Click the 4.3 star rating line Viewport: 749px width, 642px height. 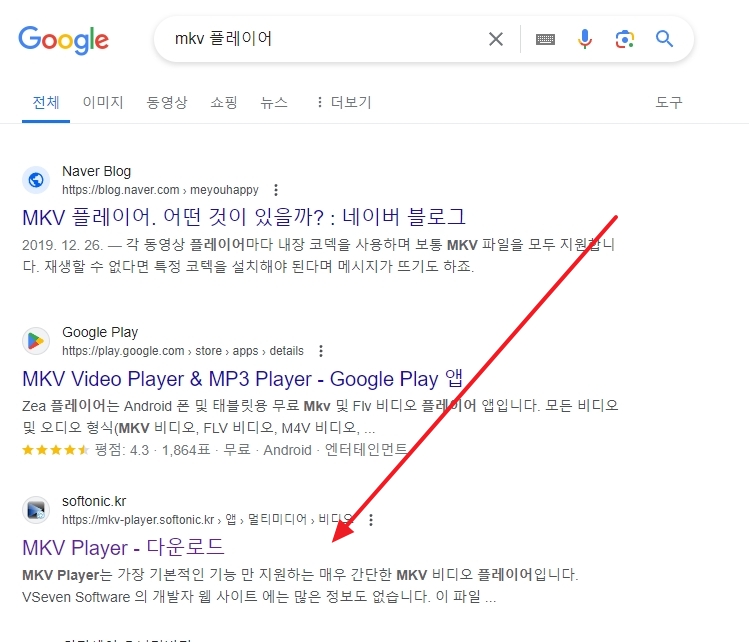point(215,450)
